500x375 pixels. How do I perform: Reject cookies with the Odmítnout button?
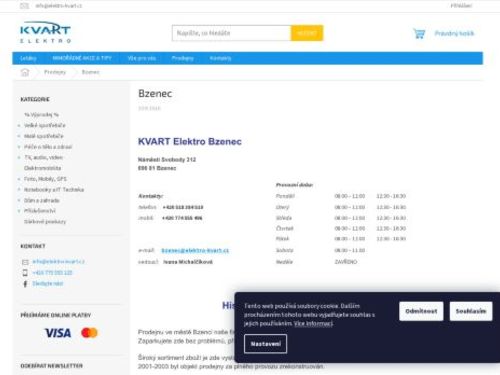click(421, 311)
